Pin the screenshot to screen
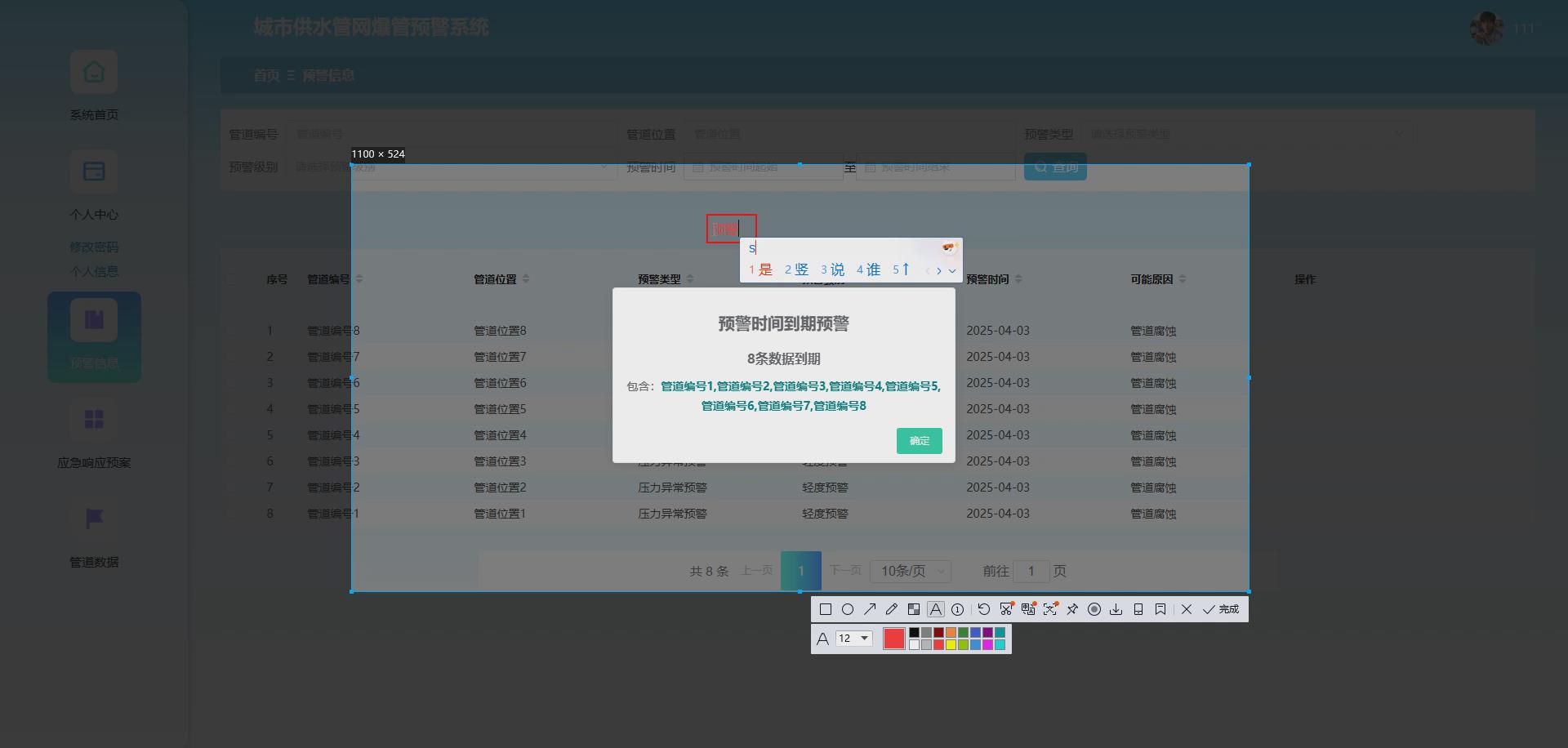 (1073, 609)
